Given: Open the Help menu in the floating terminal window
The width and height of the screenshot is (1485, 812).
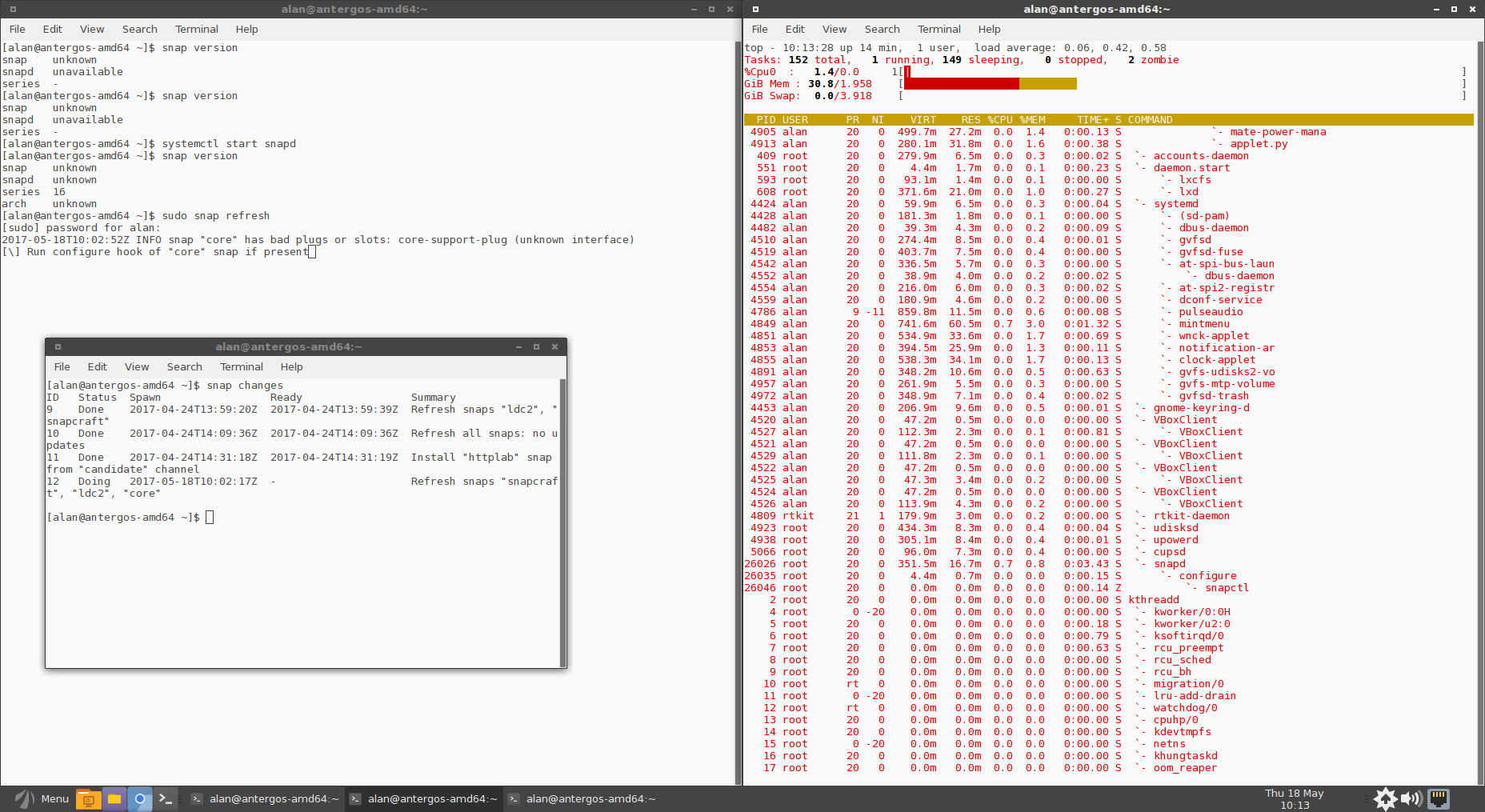Looking at the screenshot, I should 291,366.
